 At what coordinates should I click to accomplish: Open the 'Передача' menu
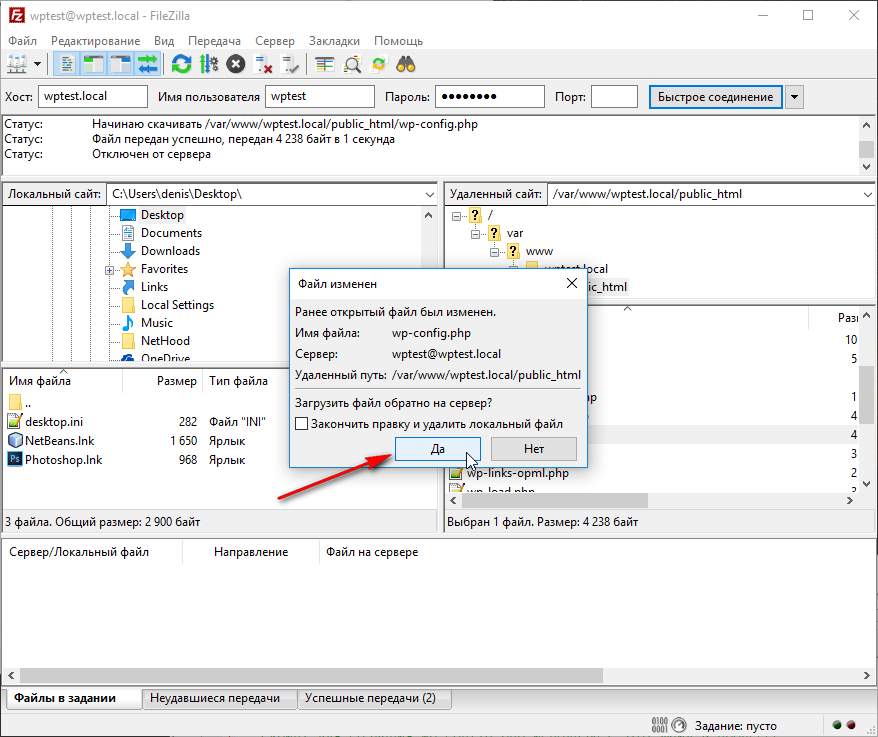coord(214,41)
